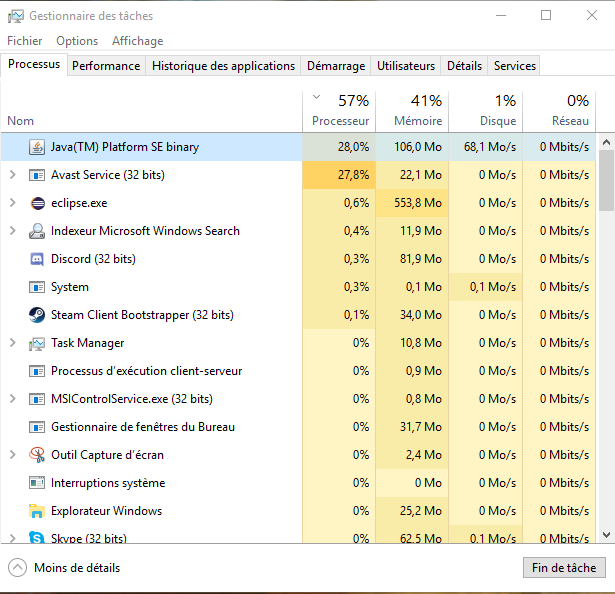Select the Discord process icon
Screen dimensions: 615x594
[x=37, y=259]
